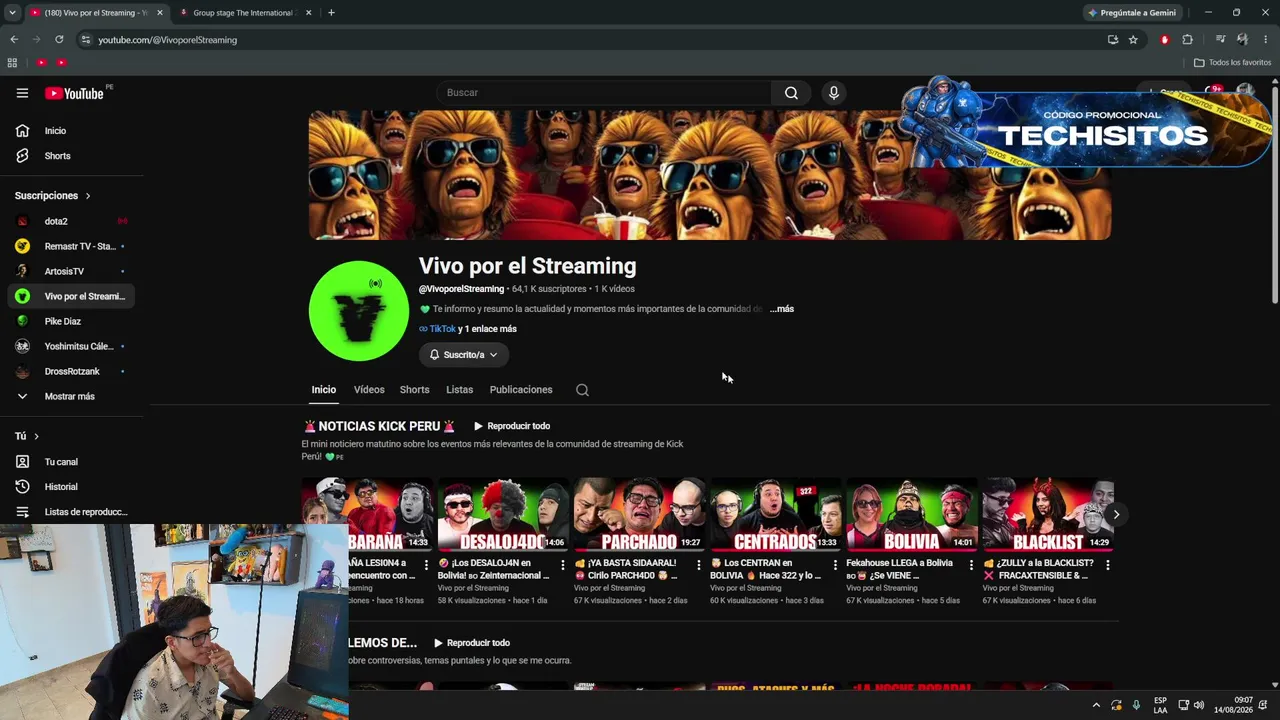Expand the Suscripciones section
Screen dimensions: 1280x720
(53, 196)
